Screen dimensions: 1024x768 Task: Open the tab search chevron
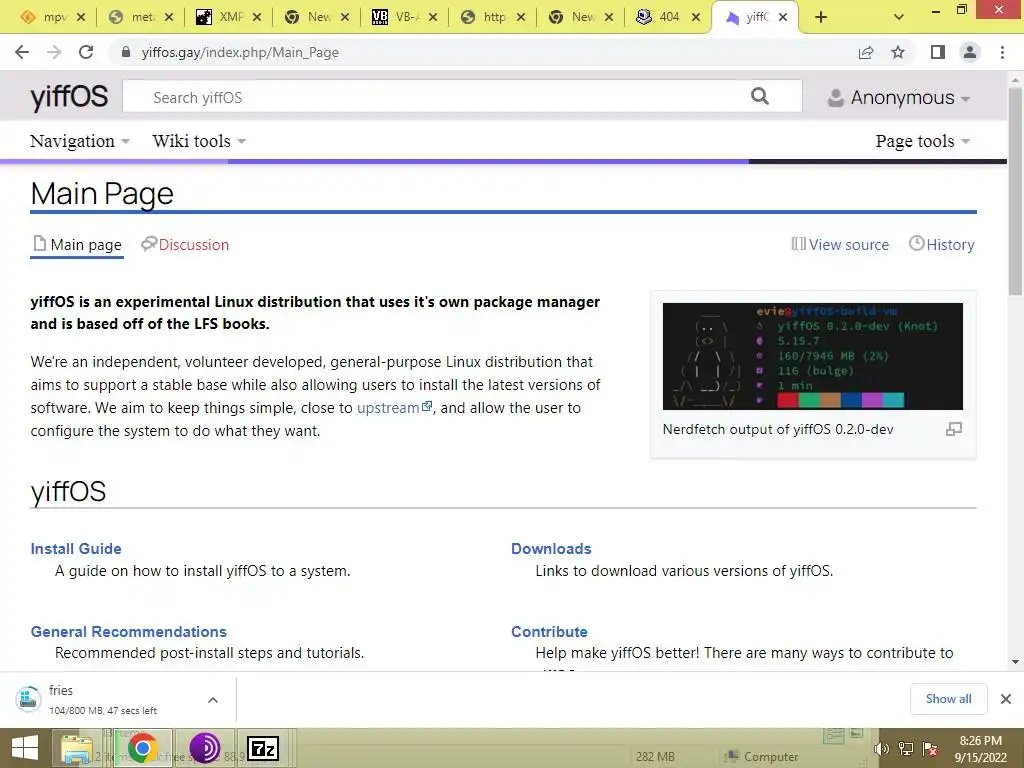coord(899,17)
